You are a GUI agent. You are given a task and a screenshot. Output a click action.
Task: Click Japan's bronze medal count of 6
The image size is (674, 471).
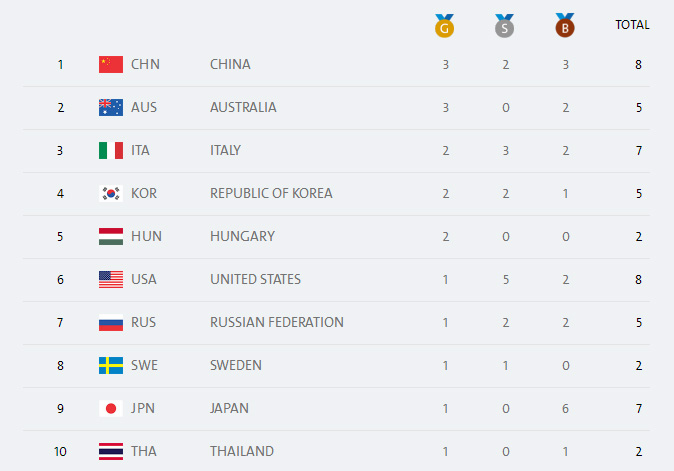click(x=566, y=408)
